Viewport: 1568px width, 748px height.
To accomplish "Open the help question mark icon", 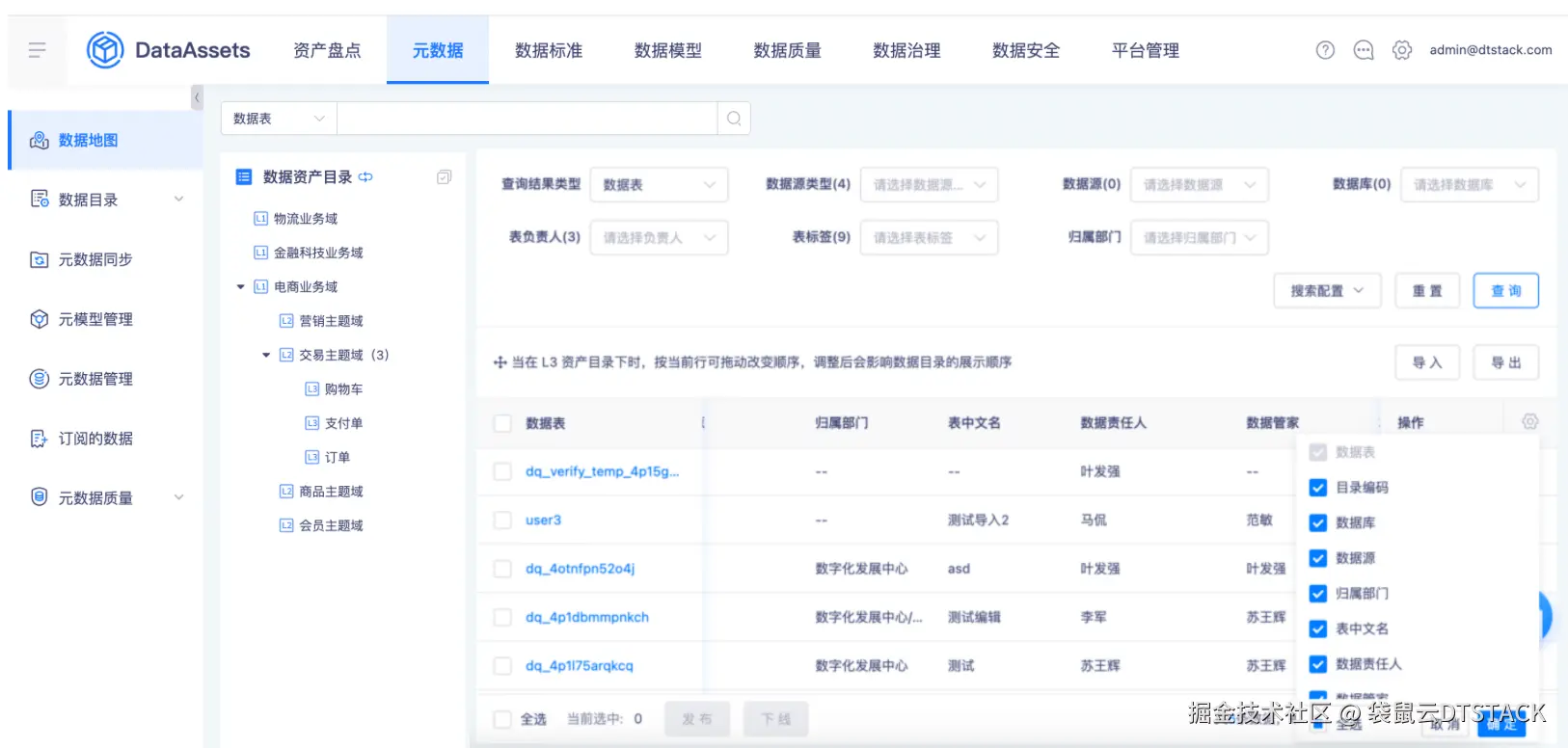I will coord(1325,50).
